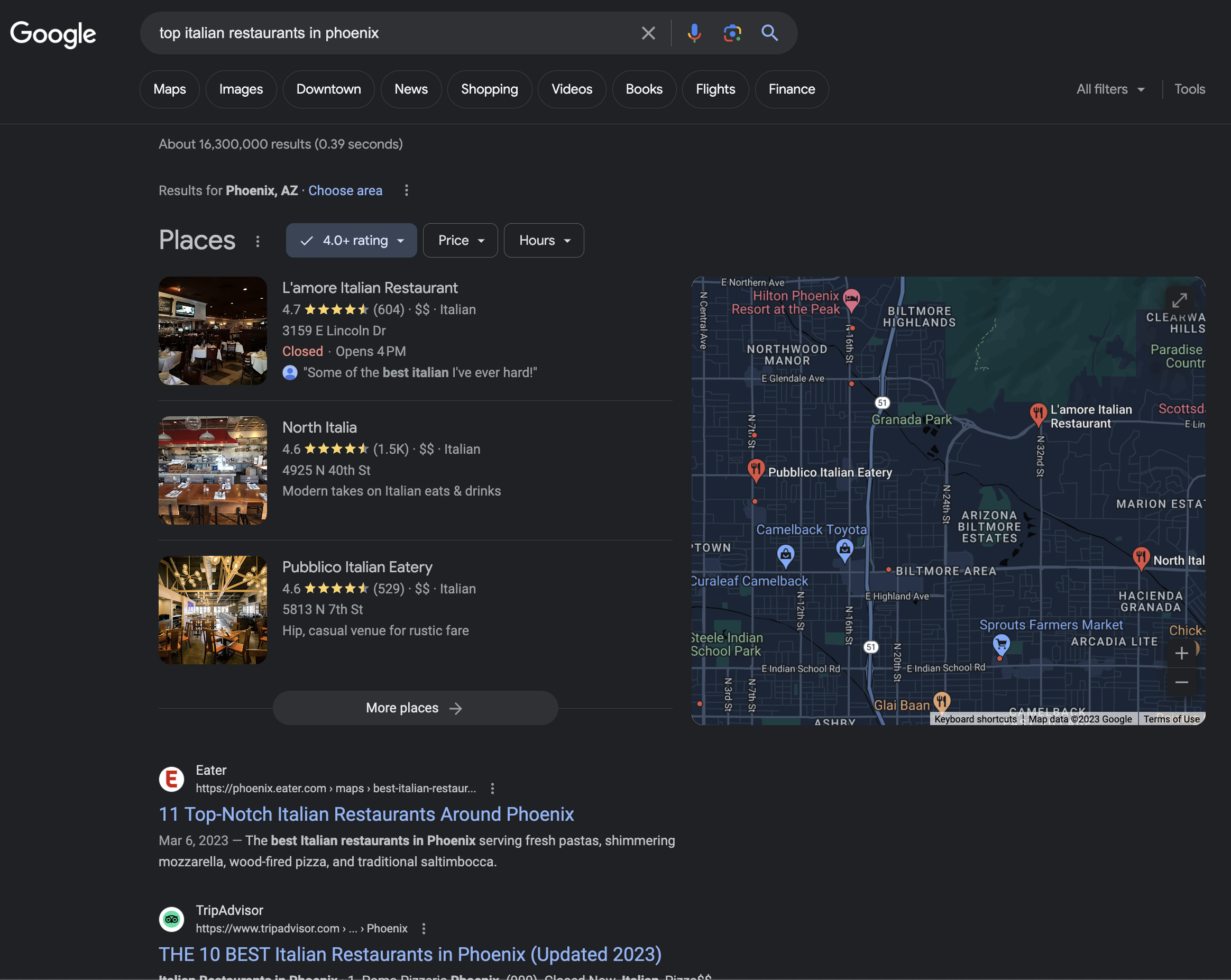Select the Images tab

[x=241, y=89]
